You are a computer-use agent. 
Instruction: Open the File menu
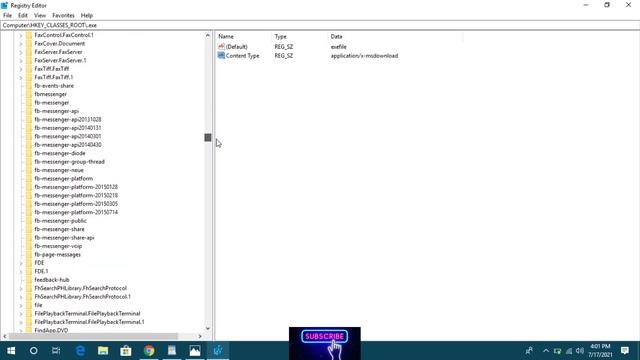7,16
